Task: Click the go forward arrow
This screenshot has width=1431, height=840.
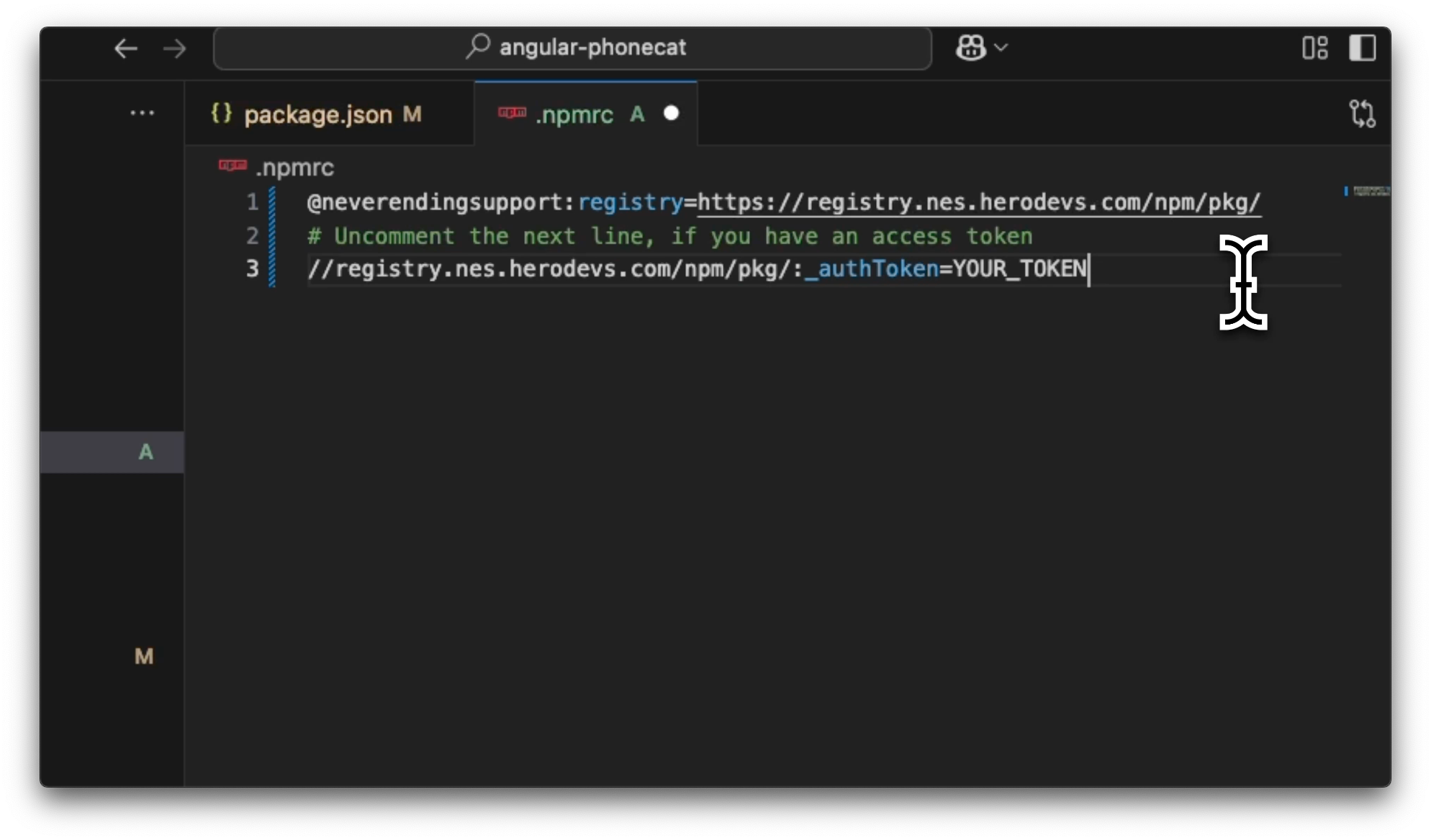Action: pos(174,49)
